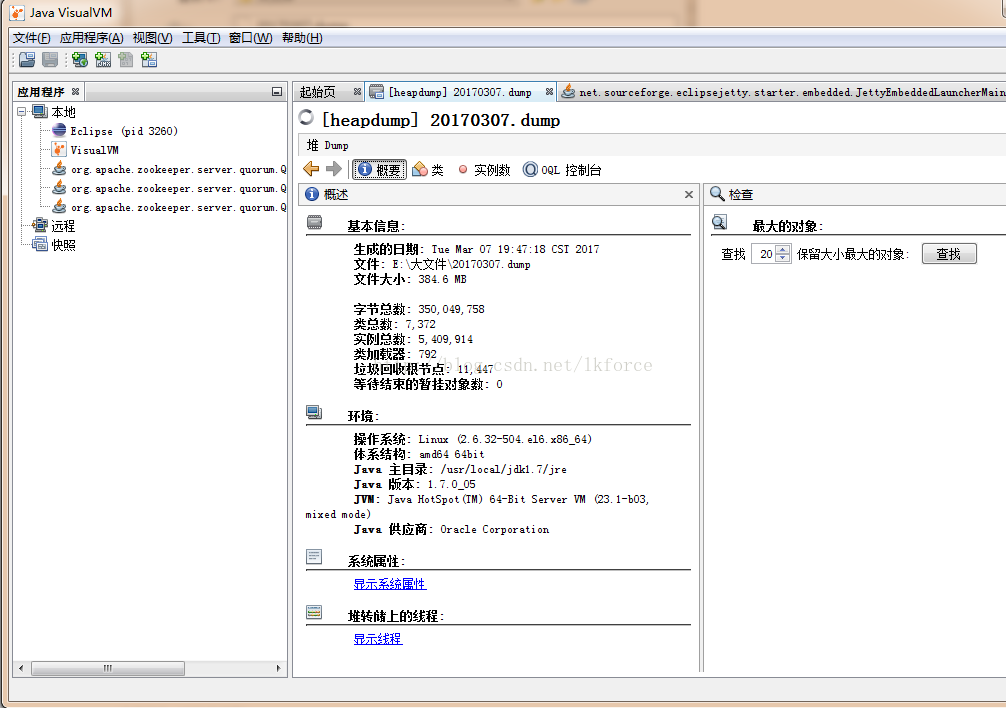Click left arrow of applications scrollbar

21,668
